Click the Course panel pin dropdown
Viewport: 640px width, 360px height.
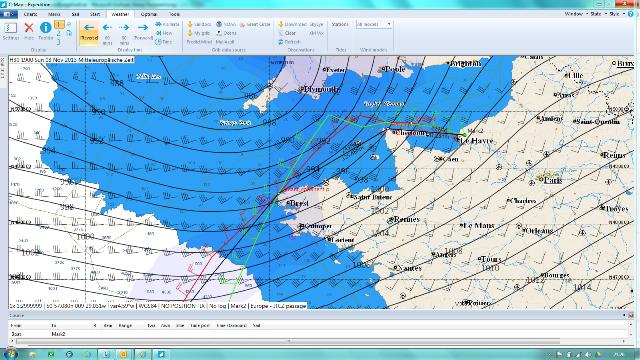(x=624, y=315)
